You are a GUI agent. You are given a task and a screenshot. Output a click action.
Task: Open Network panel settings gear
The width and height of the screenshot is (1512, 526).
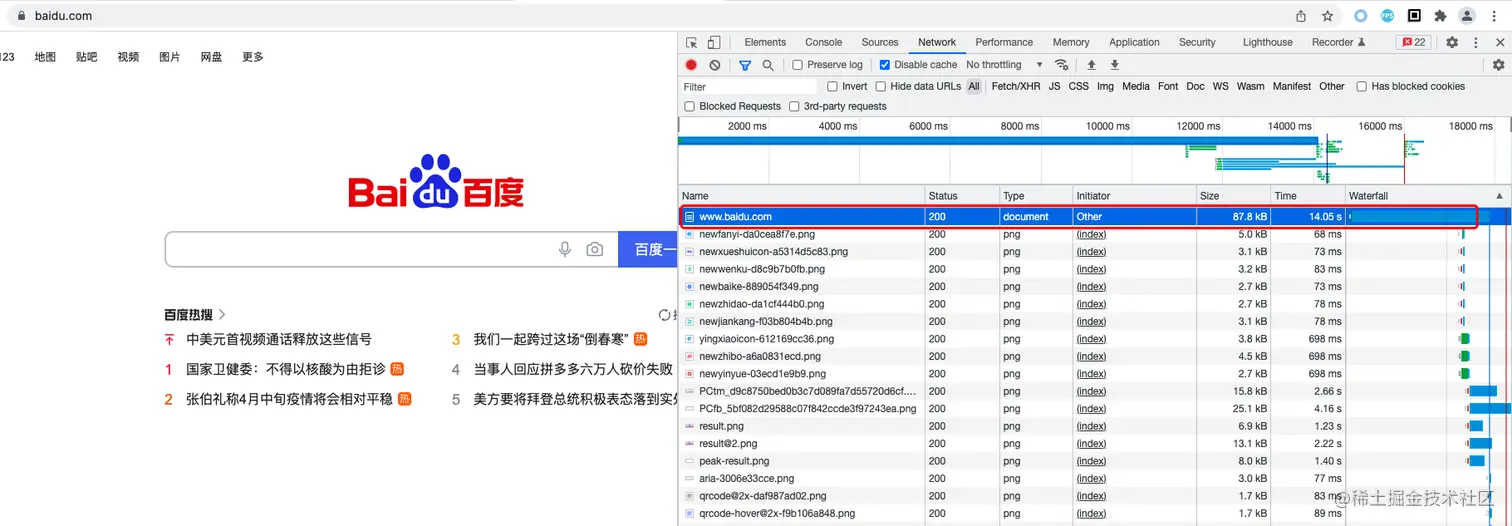[x=1498, y=65]
